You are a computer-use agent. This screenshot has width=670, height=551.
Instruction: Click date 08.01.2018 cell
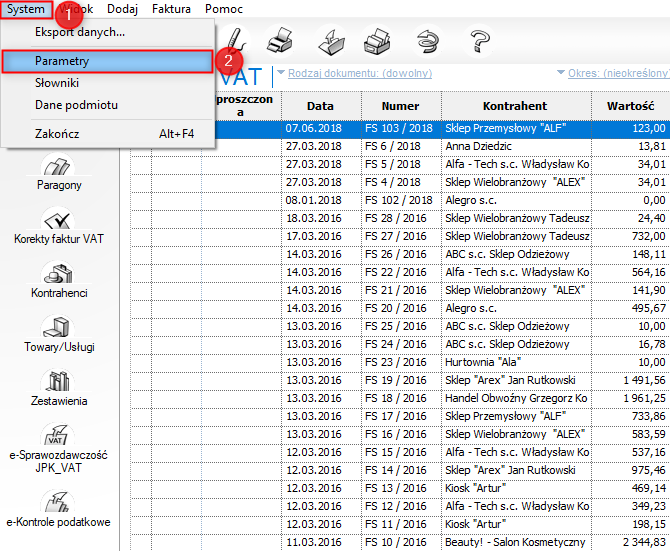[x=321, y=200]
